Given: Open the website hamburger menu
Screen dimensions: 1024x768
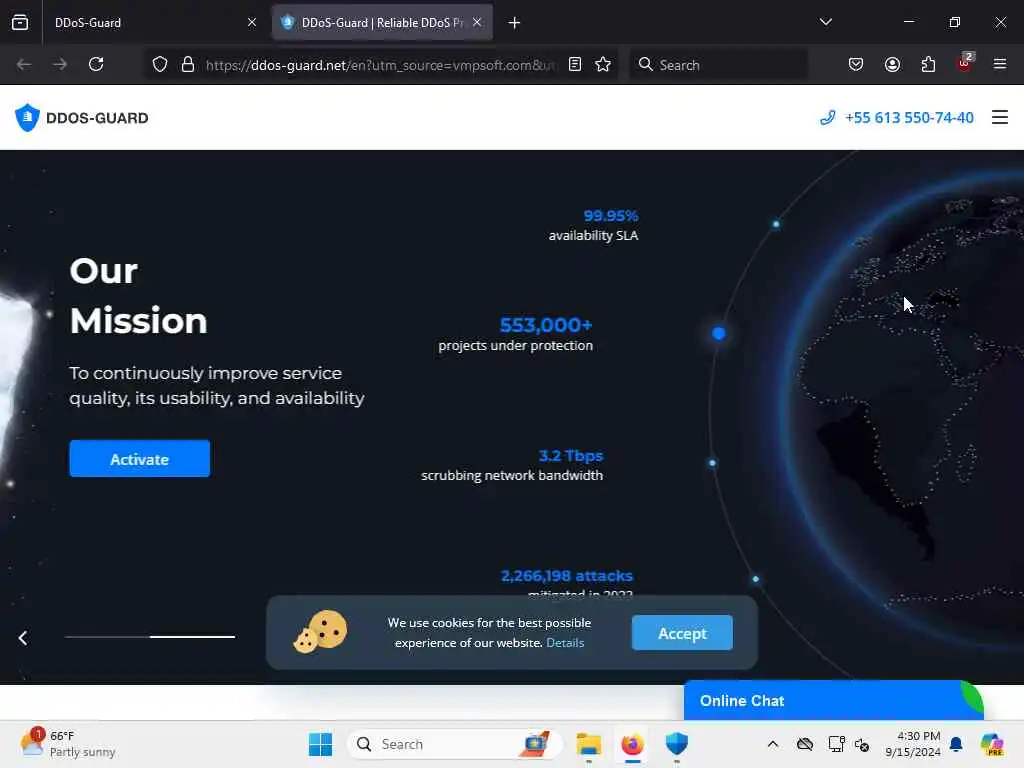Looking at the screenshot, I should [x=1000, y=117].
